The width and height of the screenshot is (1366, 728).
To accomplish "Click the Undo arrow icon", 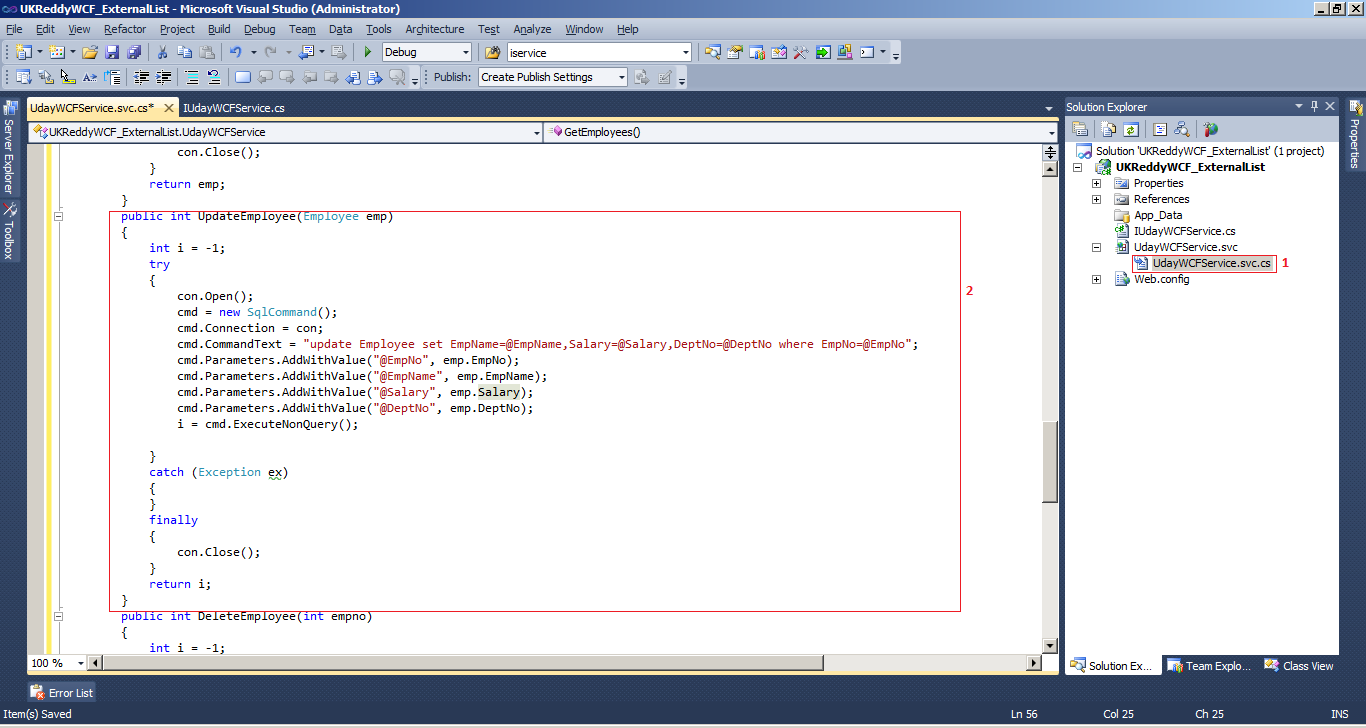I will click(235, 52).
